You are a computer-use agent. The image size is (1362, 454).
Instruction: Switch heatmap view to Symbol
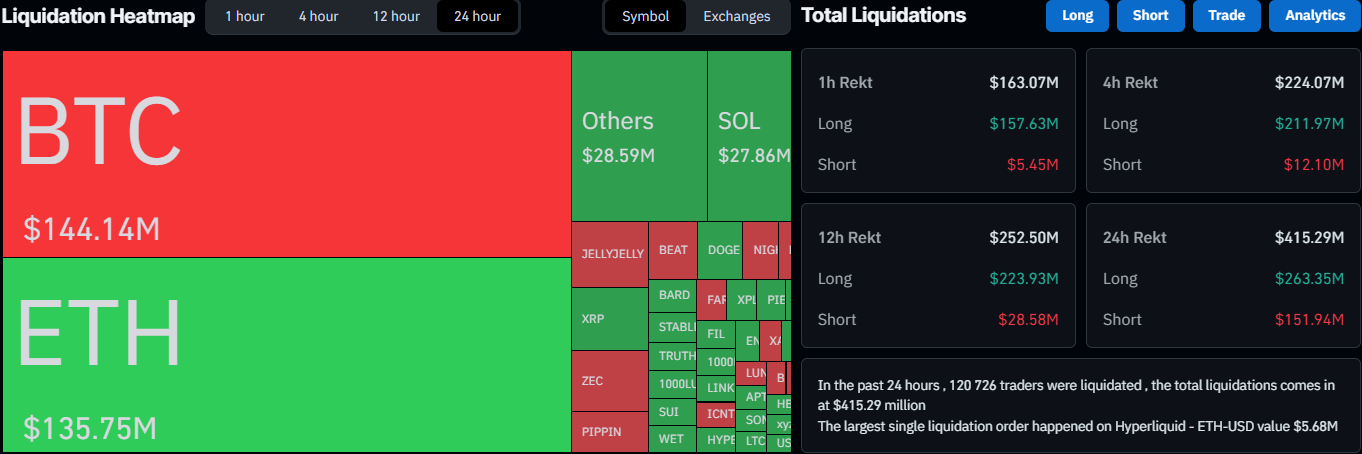(646, 16)
